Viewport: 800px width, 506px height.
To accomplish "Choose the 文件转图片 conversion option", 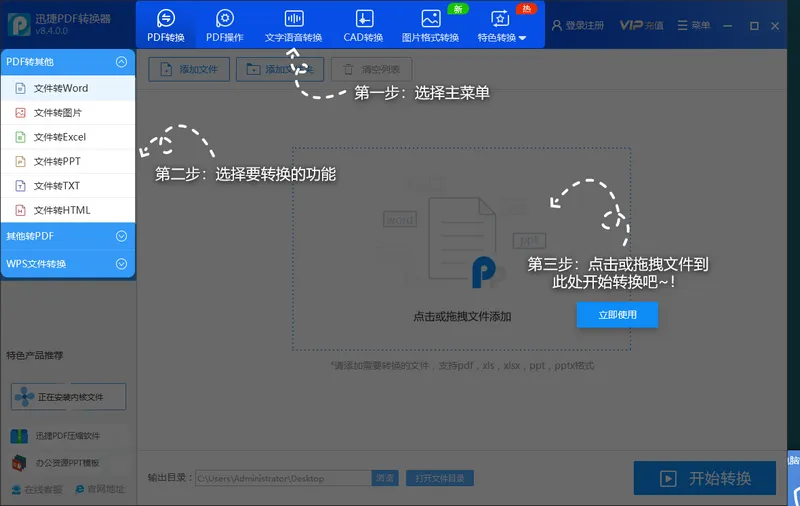I will (57, 112).
